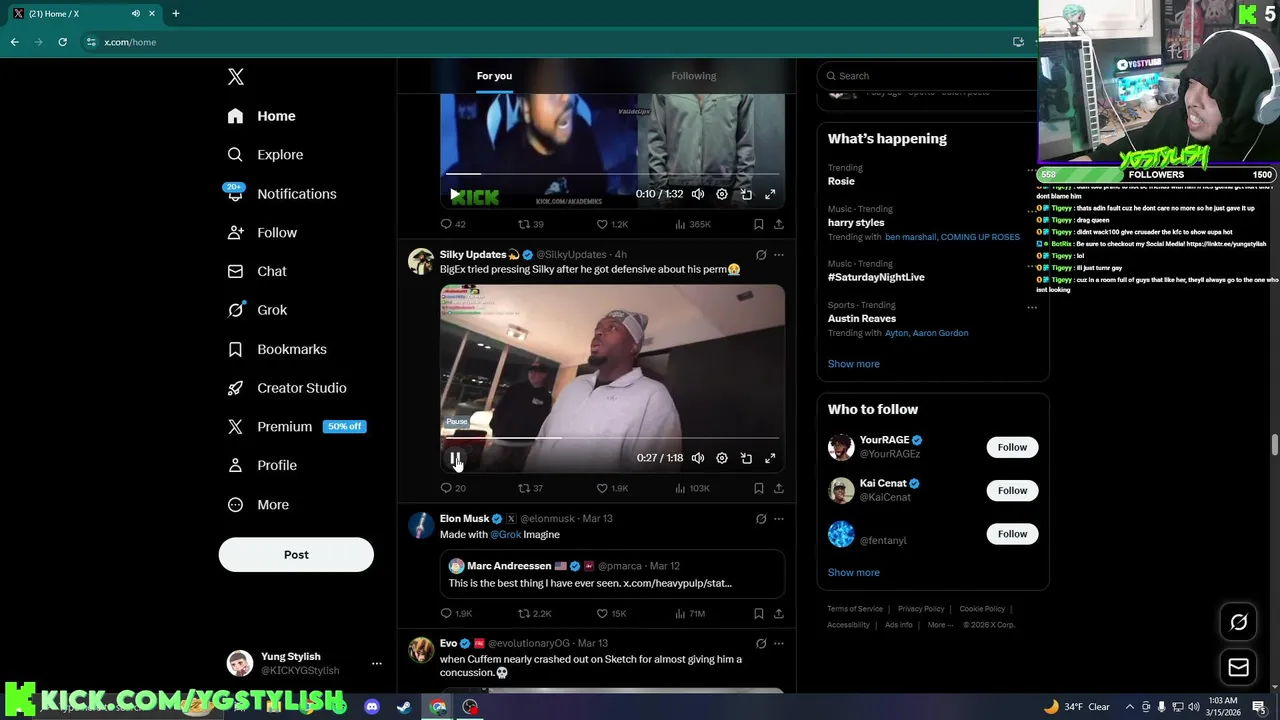Open floating Grok button
1280x720 pixels.
point(1238,622)
